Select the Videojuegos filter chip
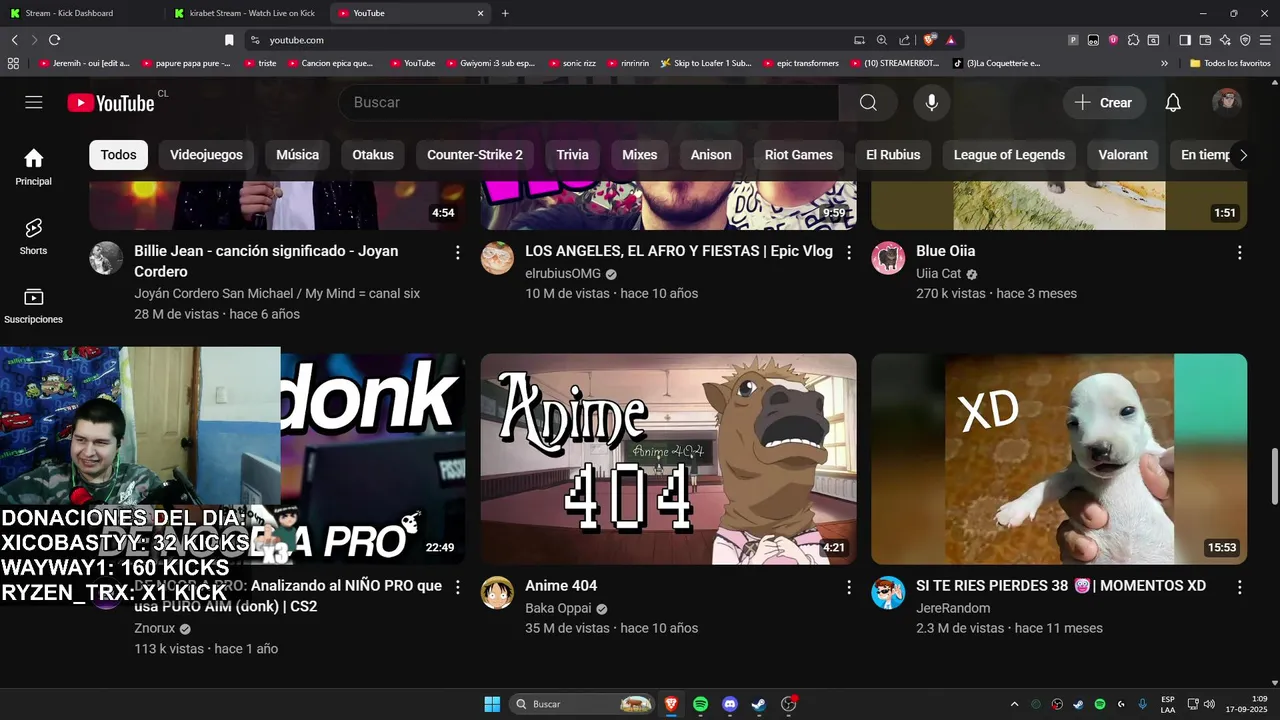 (x=206, y=155)
